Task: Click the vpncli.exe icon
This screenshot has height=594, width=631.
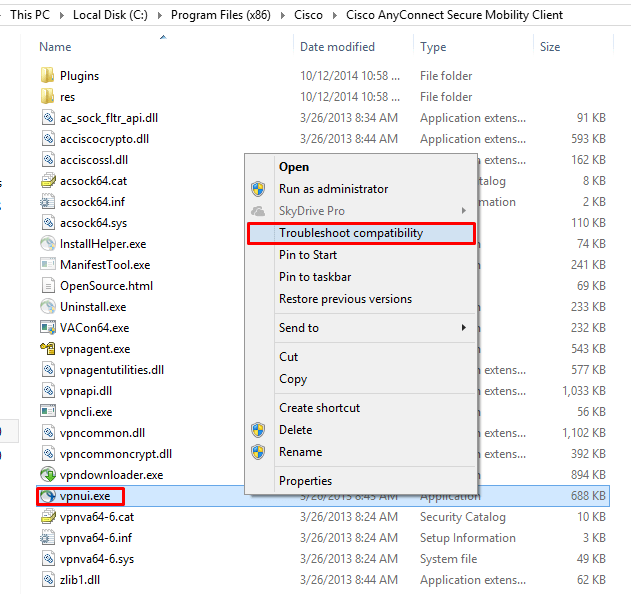Action: pyautogui.click(x=48, y=411)
